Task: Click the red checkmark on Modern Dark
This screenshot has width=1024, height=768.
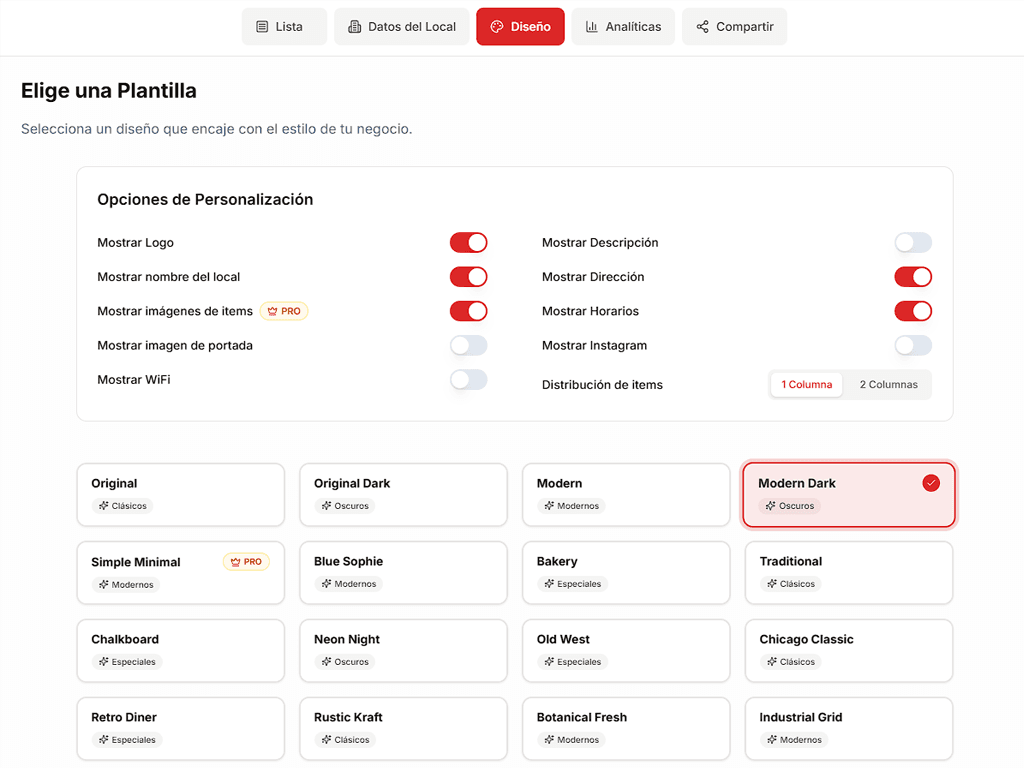Action: click(931, 483)
